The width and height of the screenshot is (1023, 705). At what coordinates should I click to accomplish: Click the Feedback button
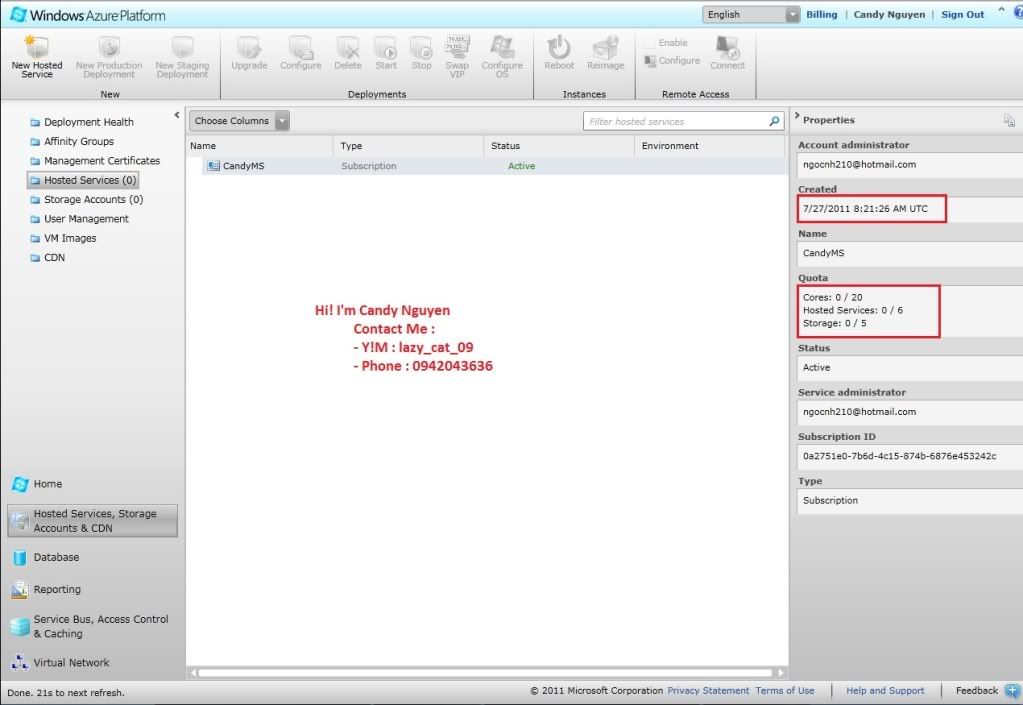coord(977,691)
